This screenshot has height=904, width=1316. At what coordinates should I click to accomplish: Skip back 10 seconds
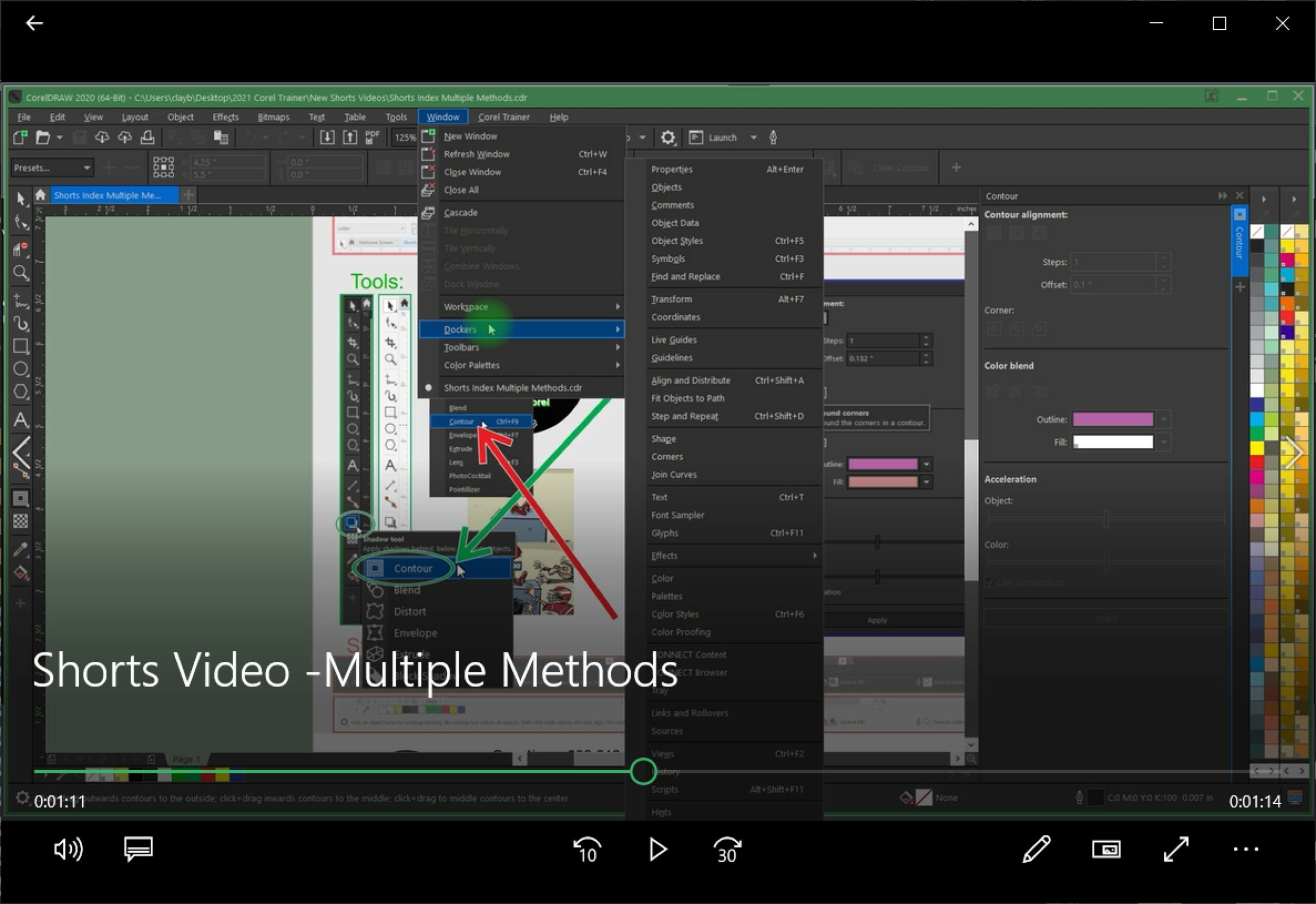(587, 849)
